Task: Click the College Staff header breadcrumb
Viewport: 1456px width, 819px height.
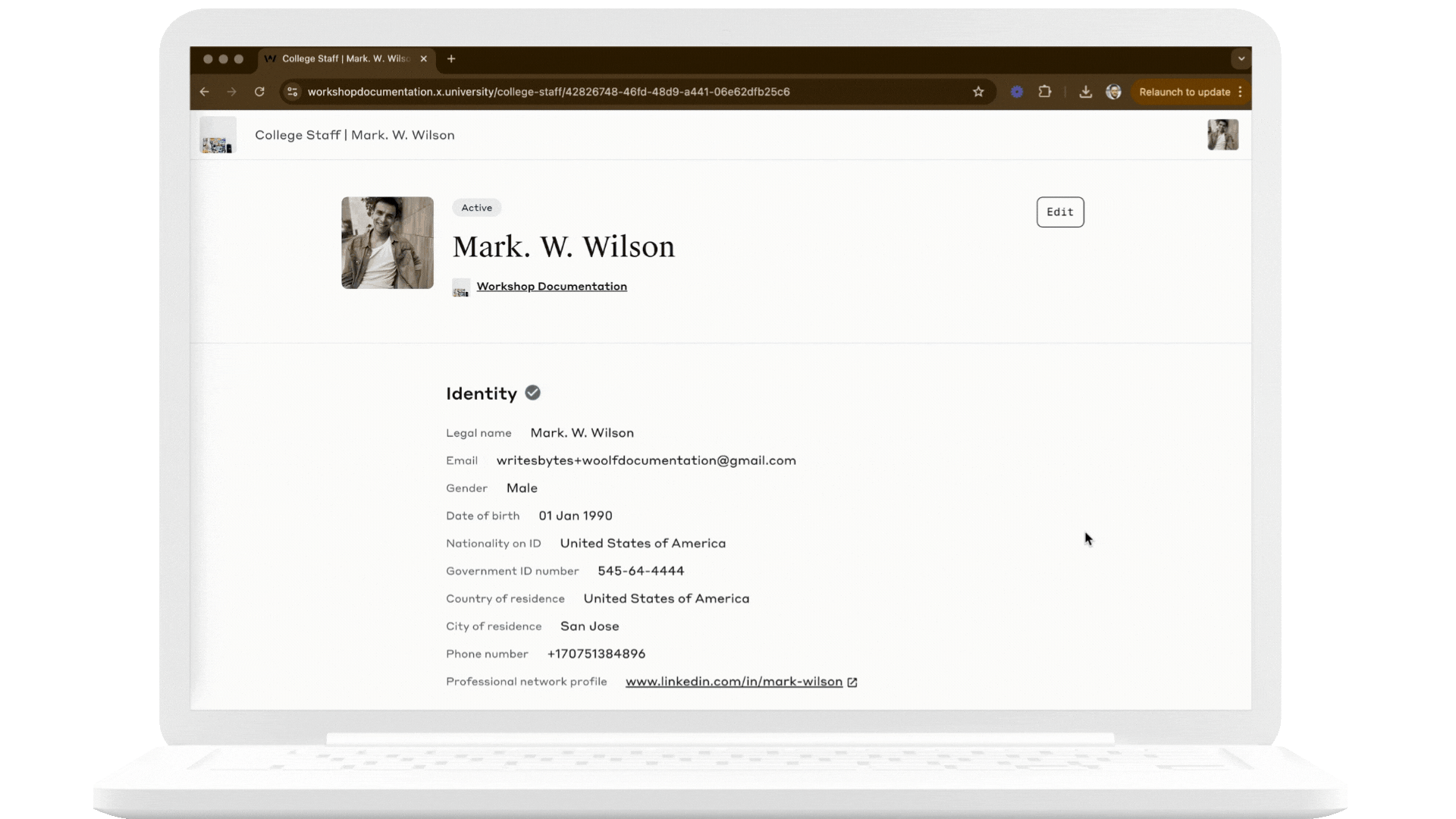Action: click(x=354, y=135)
